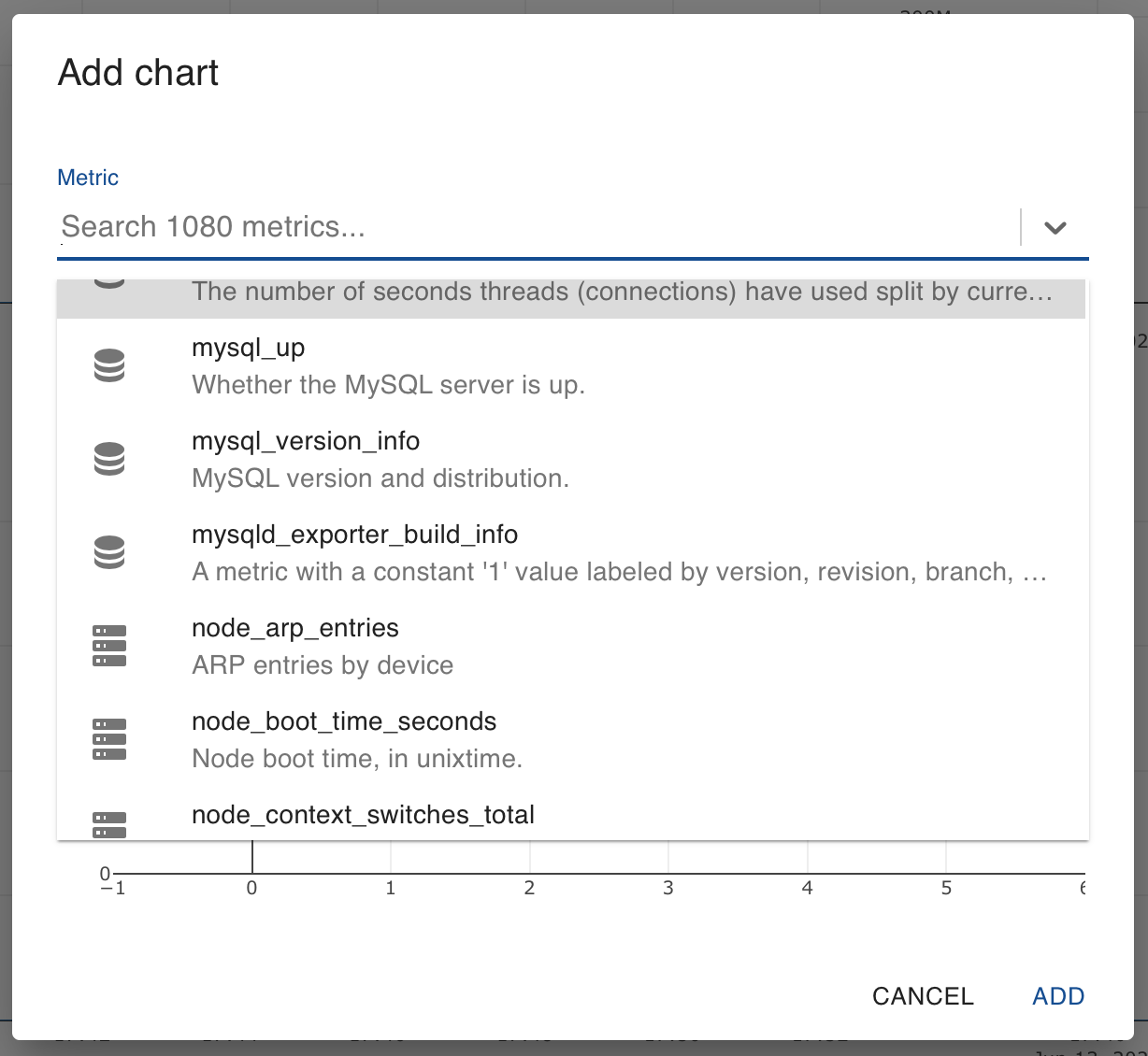Click the server icon beside node_context_switches_total
The width and height of the screenshot is (1148, 1056).
(x=109, y=825)
